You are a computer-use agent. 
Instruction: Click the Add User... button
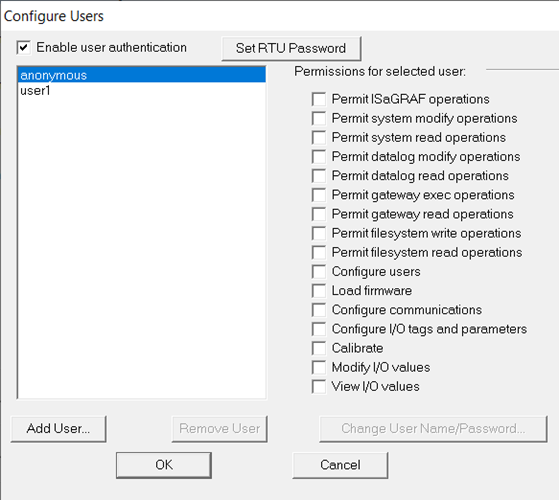[58, 429]
